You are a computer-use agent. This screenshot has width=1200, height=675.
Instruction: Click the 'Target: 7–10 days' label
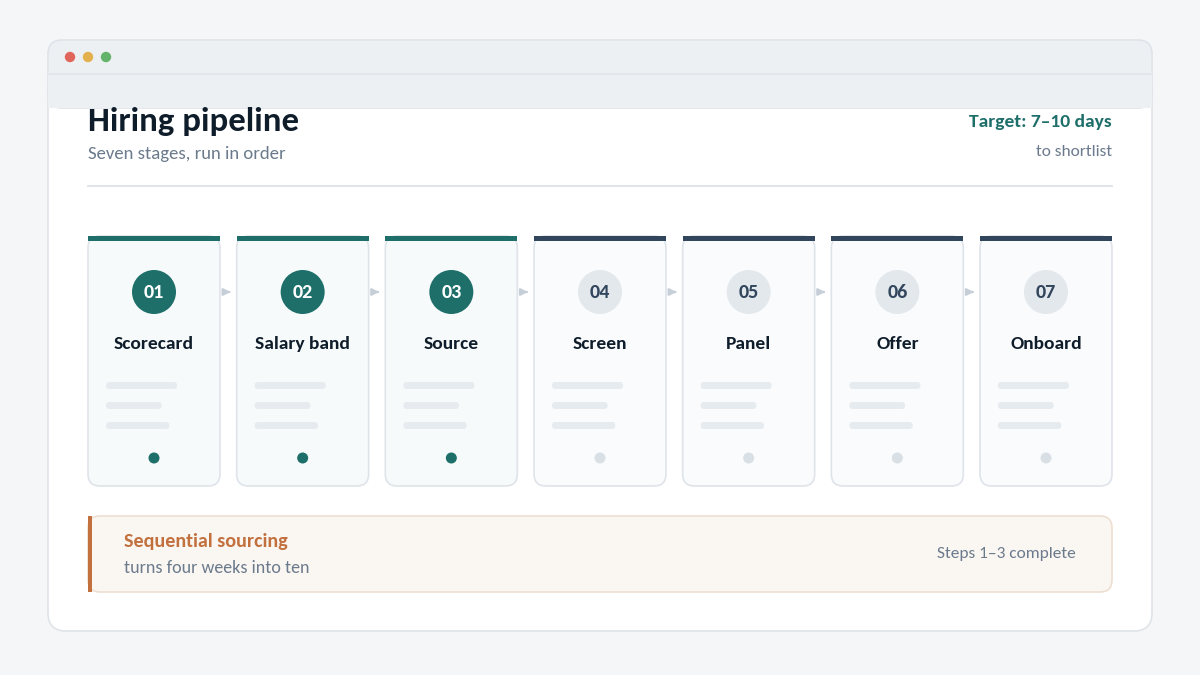point(1040,121)
